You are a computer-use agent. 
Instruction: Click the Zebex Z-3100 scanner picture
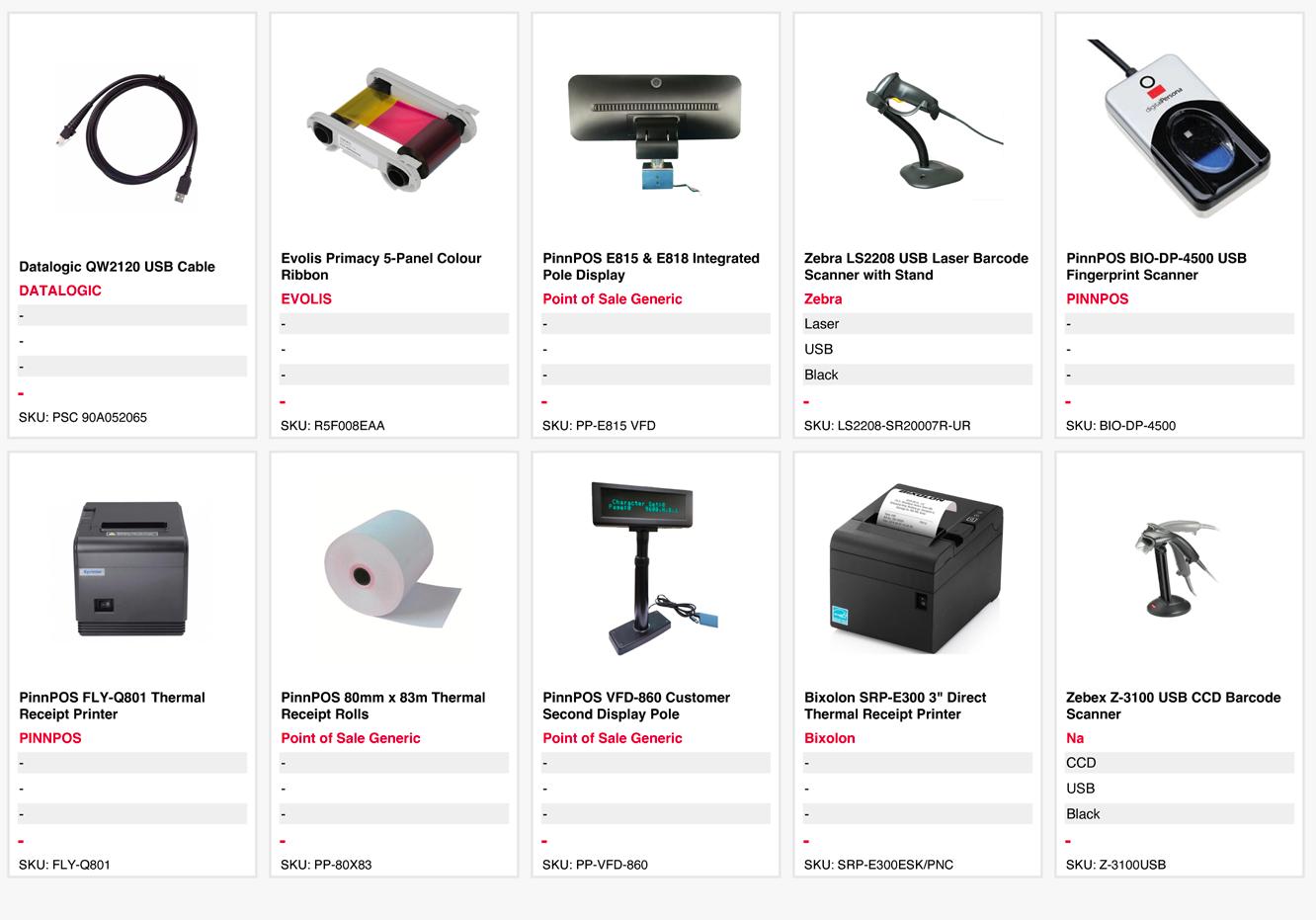point(1179,567)
